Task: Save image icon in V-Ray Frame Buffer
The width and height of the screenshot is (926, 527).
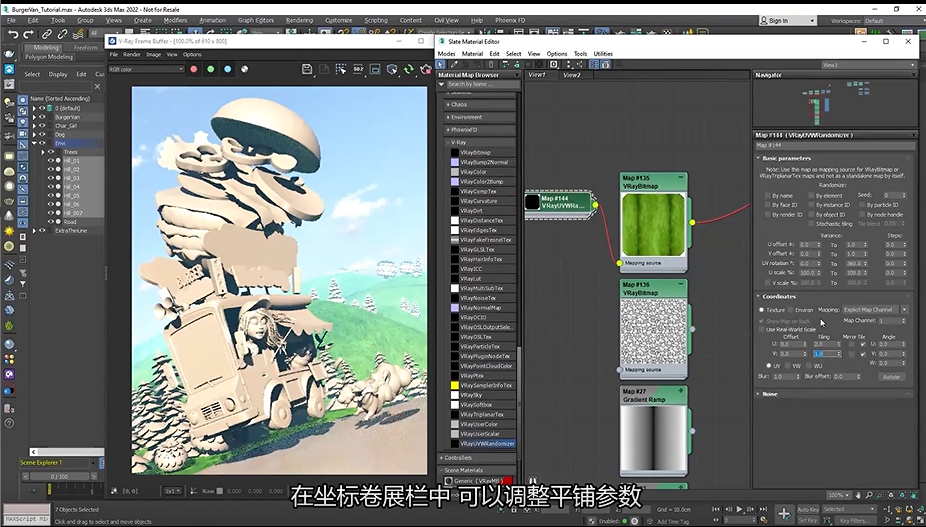Action: 307,69
